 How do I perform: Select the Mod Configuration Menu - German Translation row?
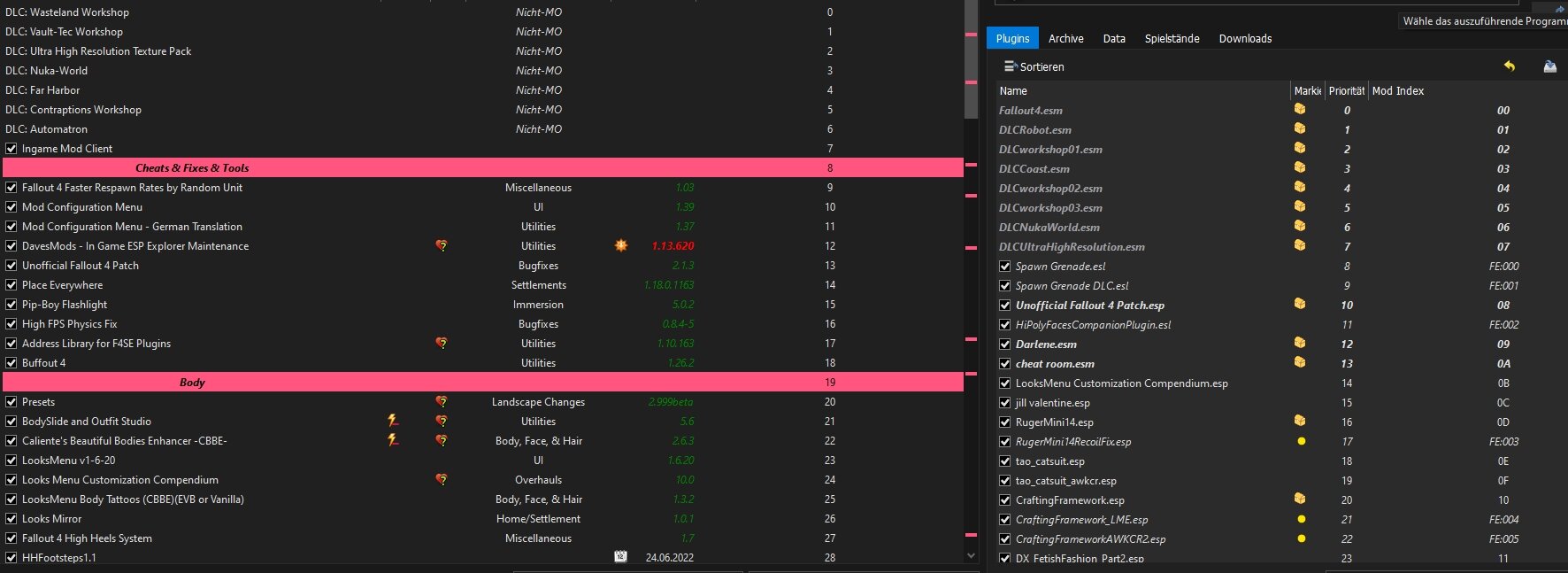tap(483, 227)
